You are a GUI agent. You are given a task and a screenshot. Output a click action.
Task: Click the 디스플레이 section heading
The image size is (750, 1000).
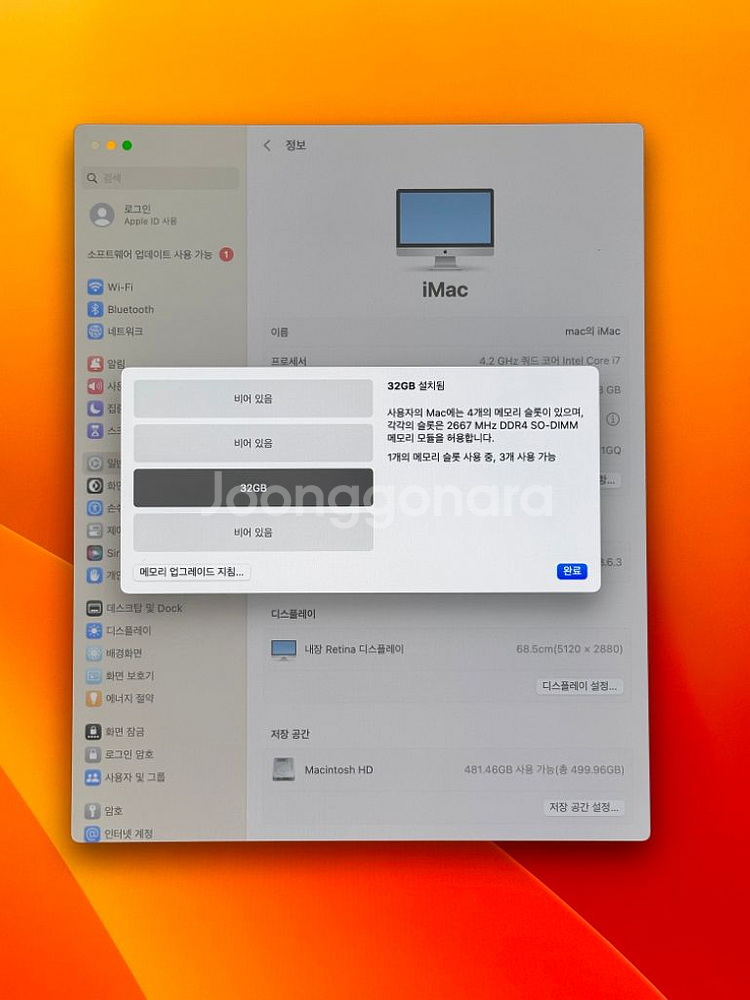tap(293, 614)
